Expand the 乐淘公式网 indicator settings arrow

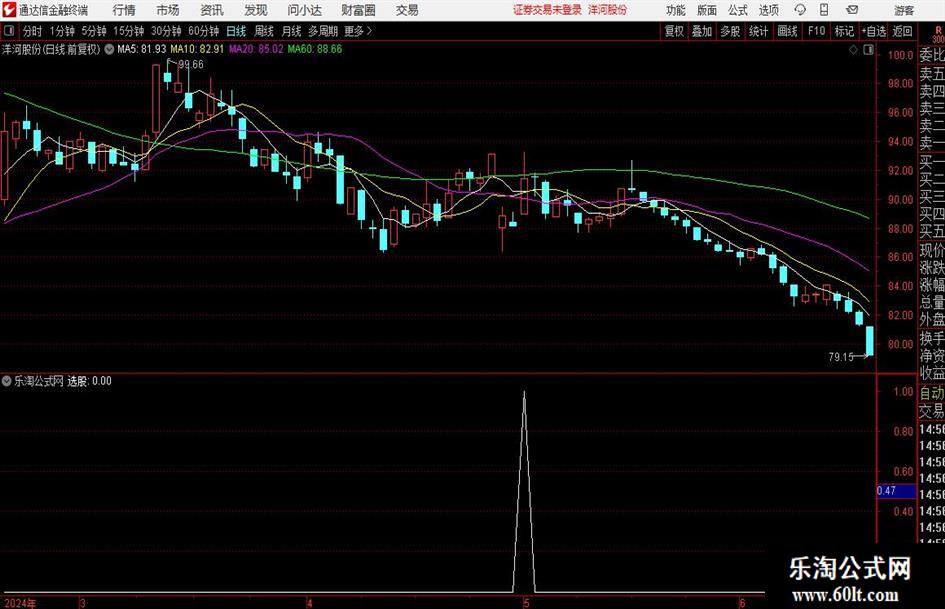pos(7,380)
